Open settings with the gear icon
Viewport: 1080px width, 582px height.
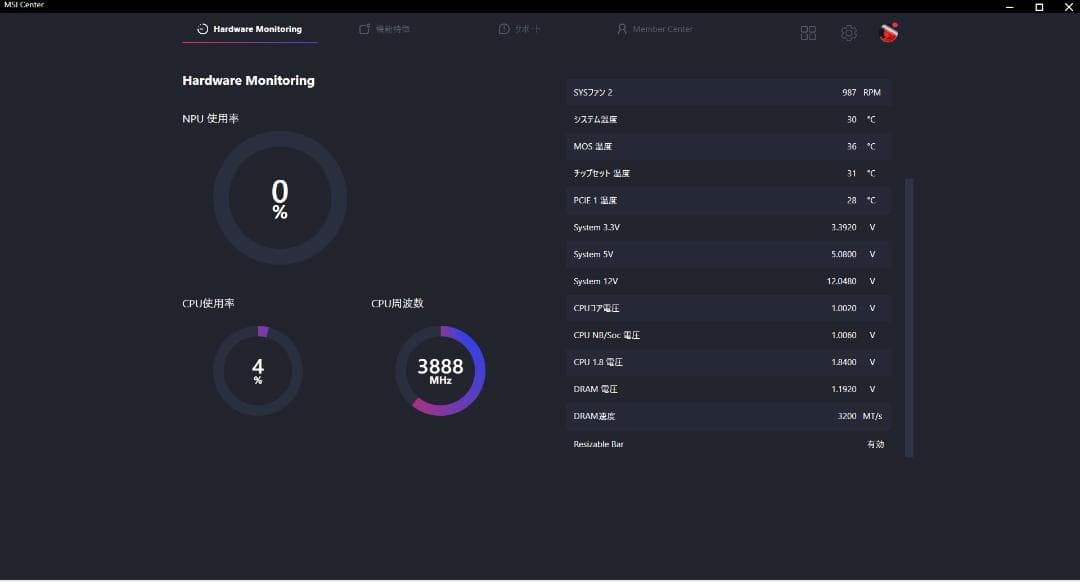click(x=848, y=33)
